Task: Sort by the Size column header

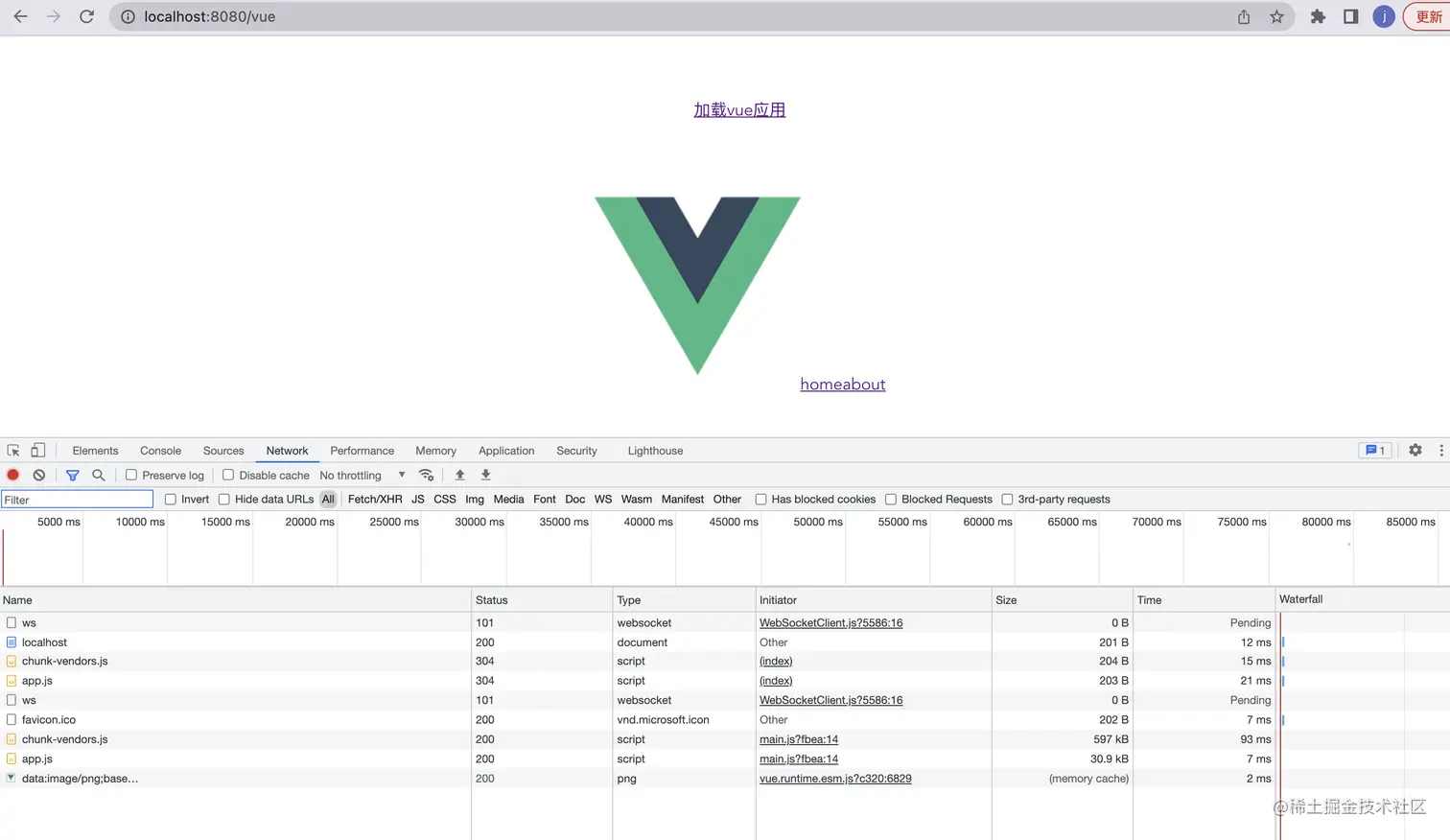Action: (1063, 599)
